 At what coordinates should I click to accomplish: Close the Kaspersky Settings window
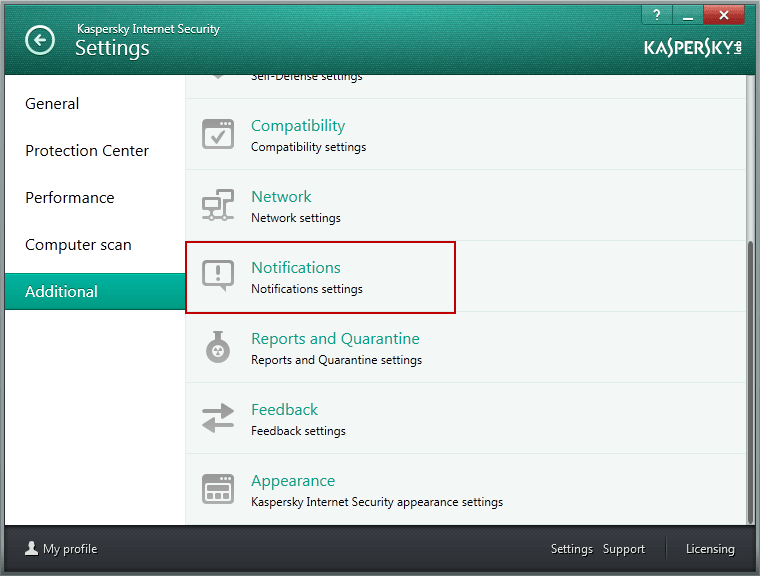click(x=724, y=15)
